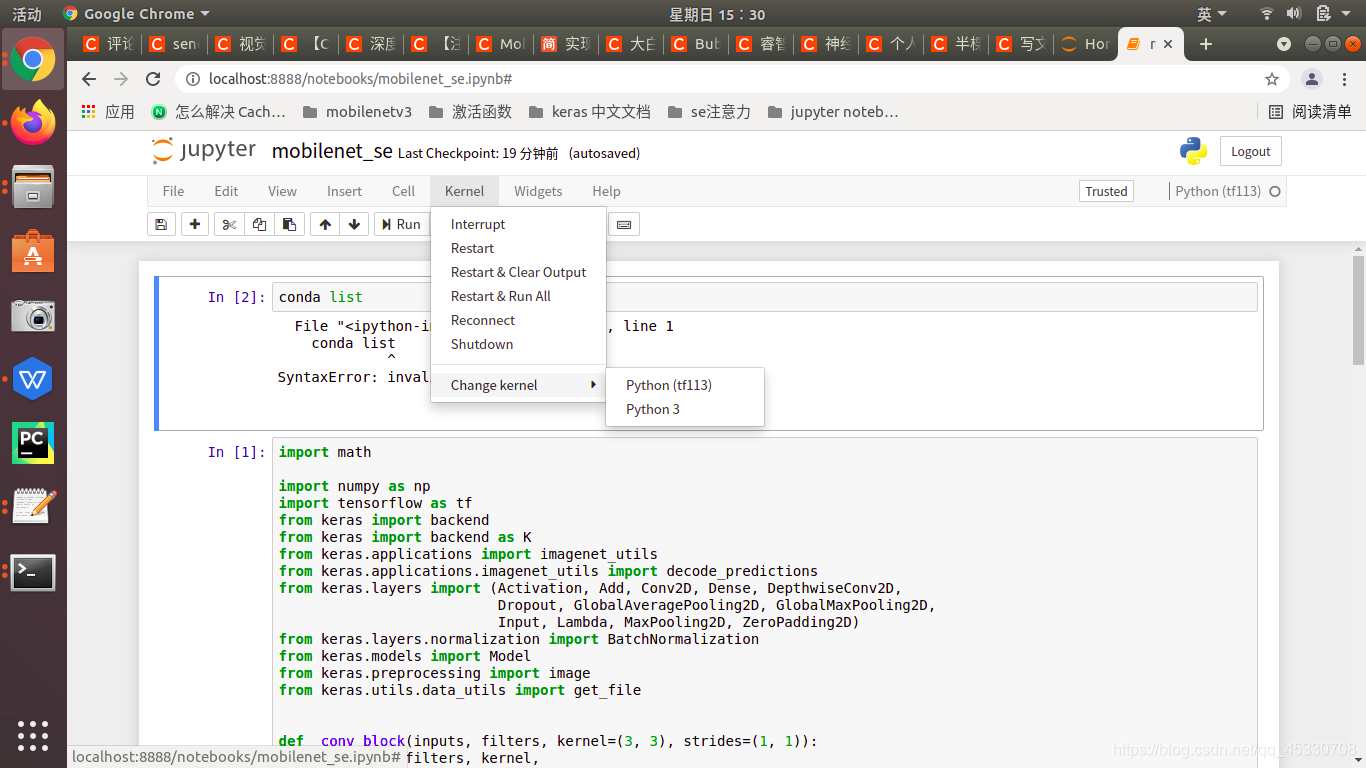Move selected cell down with arrow icon
This screenshot has height=768, width=1366.
[x=354, y=224]
